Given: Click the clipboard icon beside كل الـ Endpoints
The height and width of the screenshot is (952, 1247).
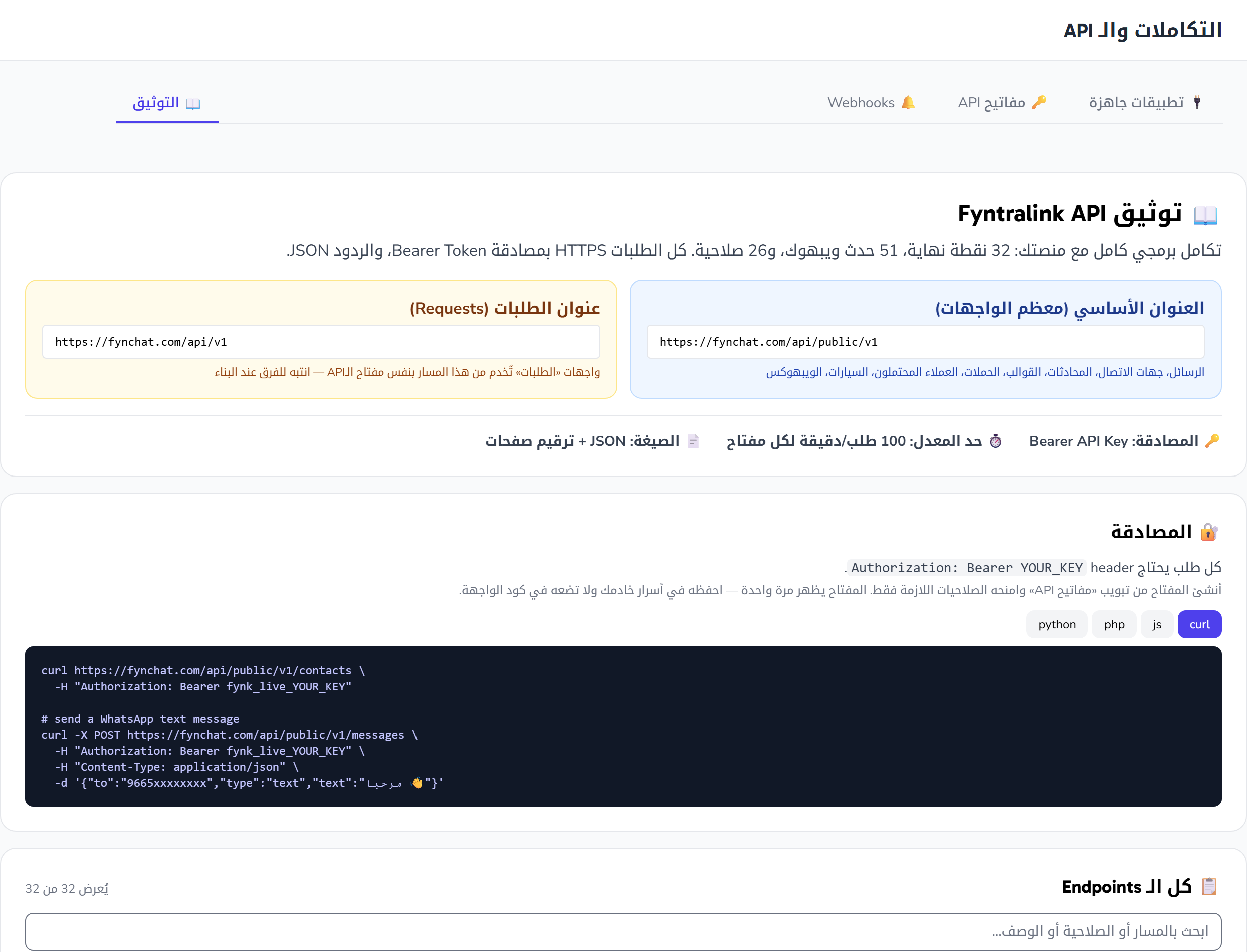Looking at the screenshot, I should [1209, 886].
